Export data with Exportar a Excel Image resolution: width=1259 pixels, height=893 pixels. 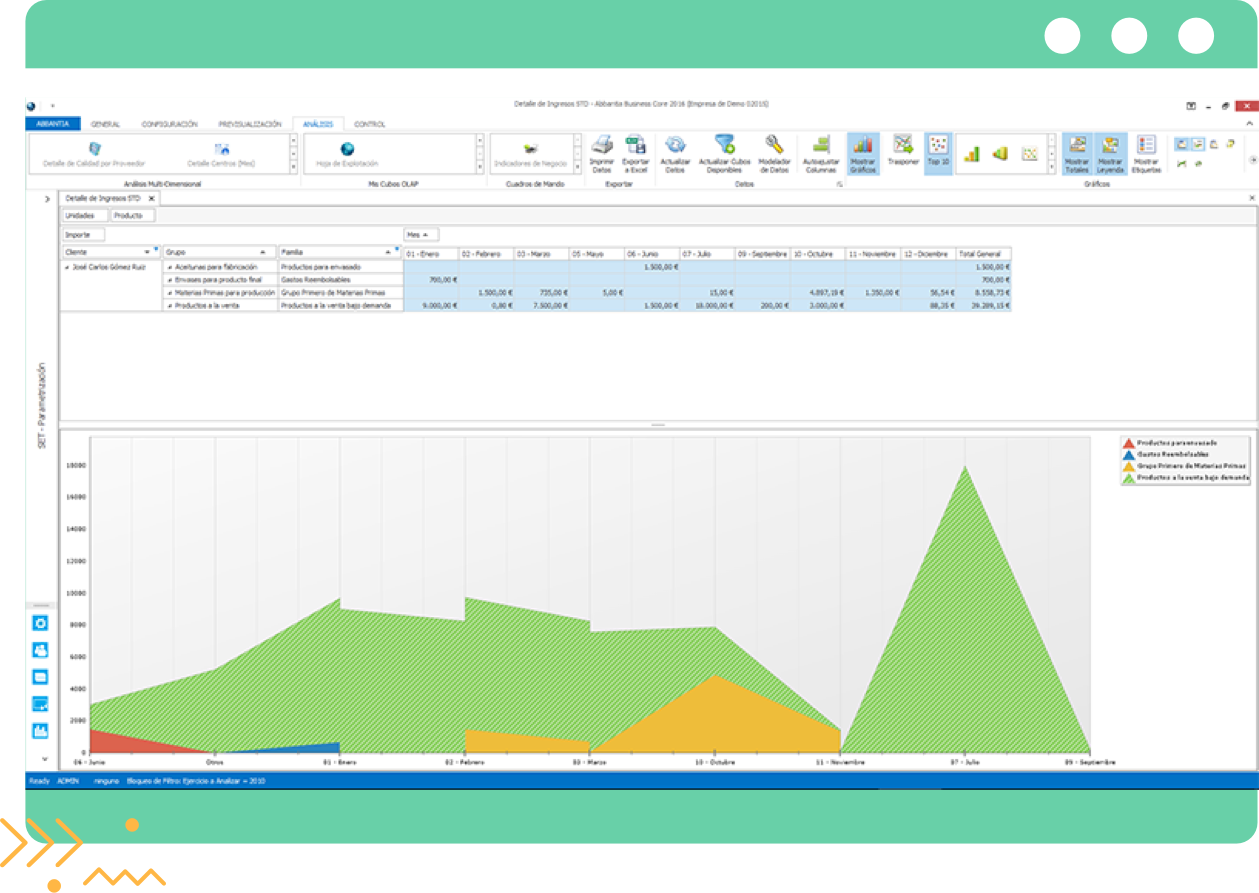click(x=635, y=147)
